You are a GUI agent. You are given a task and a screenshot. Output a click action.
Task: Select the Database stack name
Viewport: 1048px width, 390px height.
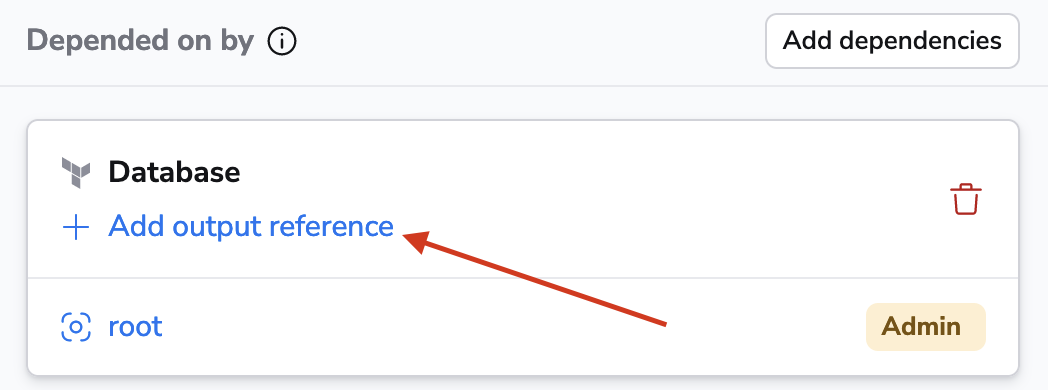pos(174,173)
